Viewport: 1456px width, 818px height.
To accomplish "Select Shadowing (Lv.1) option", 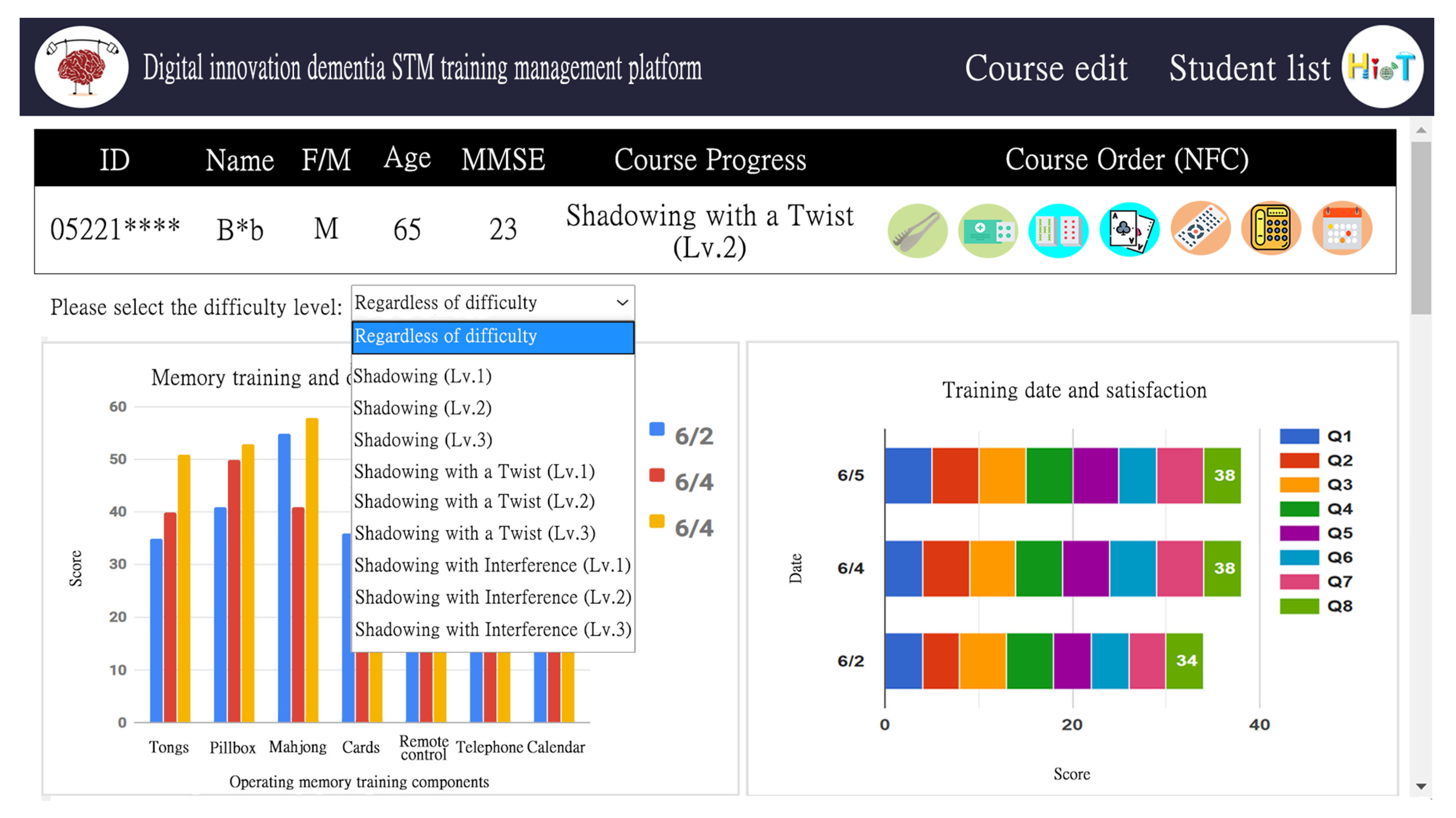I will 423,376.
